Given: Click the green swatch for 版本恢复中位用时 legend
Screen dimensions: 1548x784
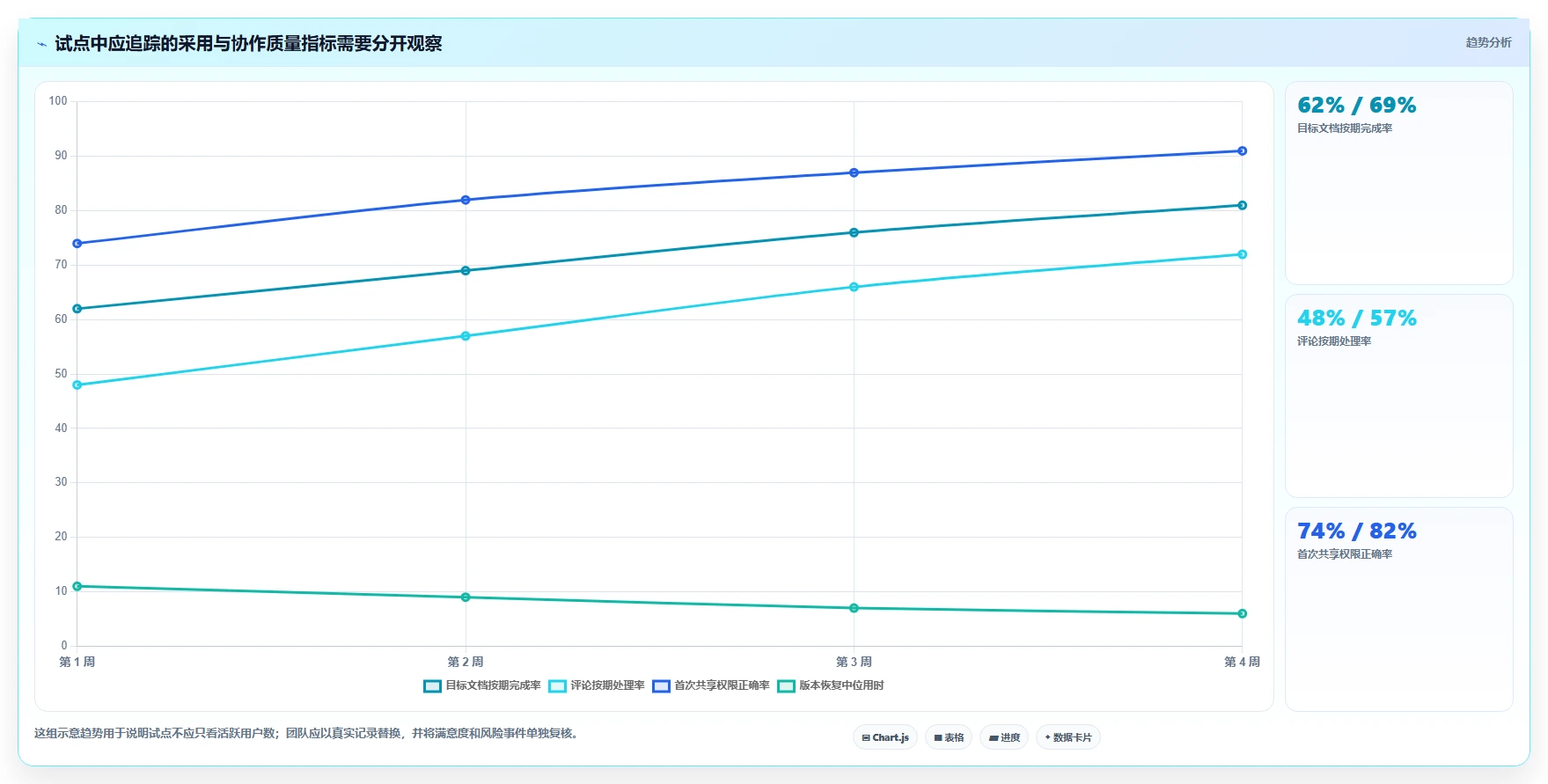Looking at the screenshot, I should [x=786, y=686].
